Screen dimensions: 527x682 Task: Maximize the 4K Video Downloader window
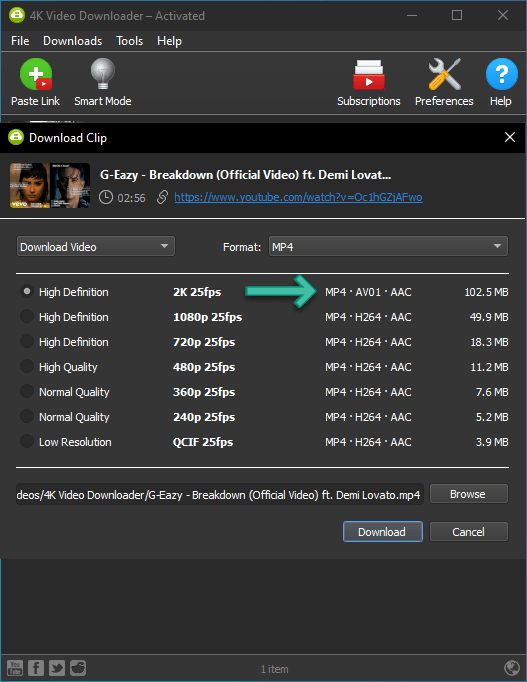[x=457, y=16]
